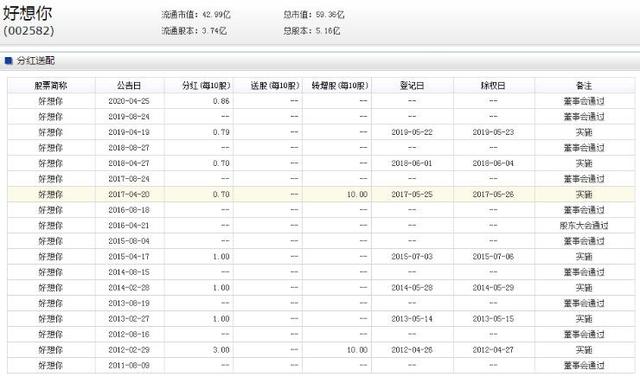Click 1.00 dividend in the 2015-04-17 row
Viewport: 640px width, 377px height.
point(221,257)
